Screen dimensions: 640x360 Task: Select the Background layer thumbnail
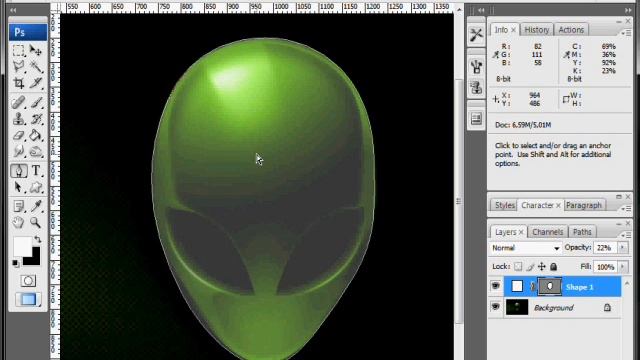(517, 307)
